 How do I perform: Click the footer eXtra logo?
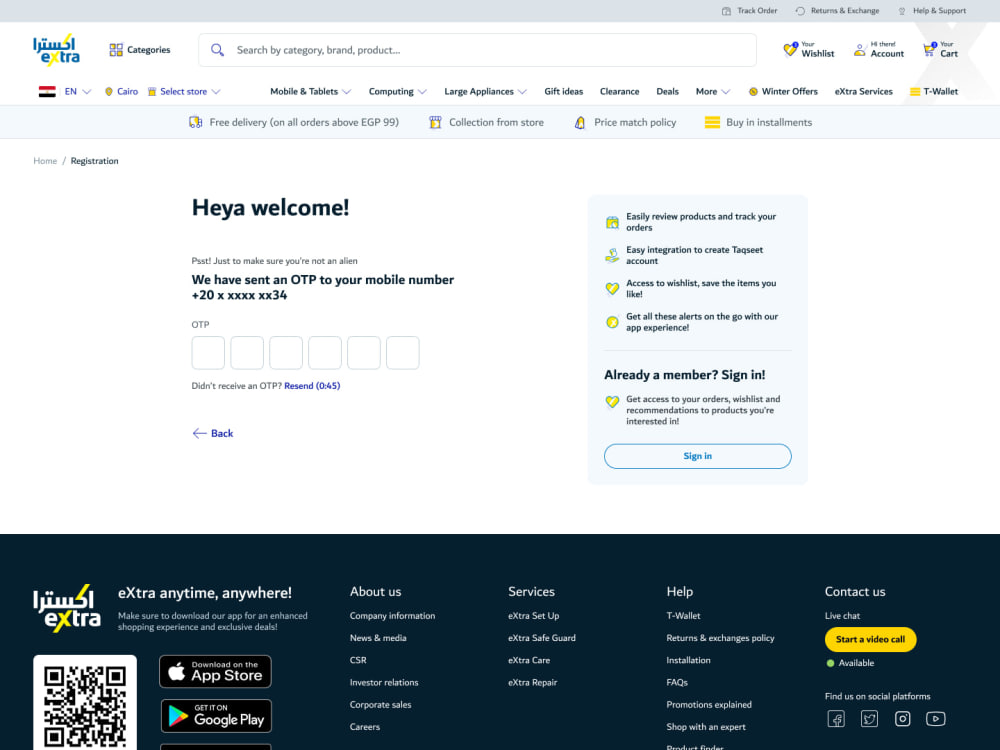[x=67, y=608]
